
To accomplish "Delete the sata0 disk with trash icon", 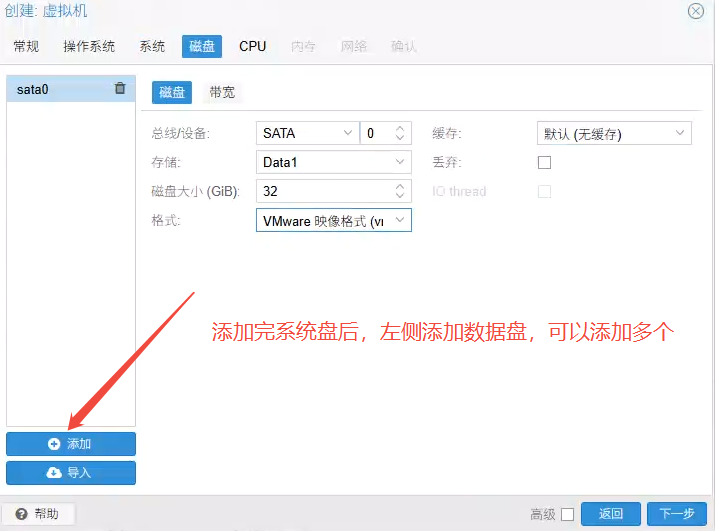I will 120,89.
